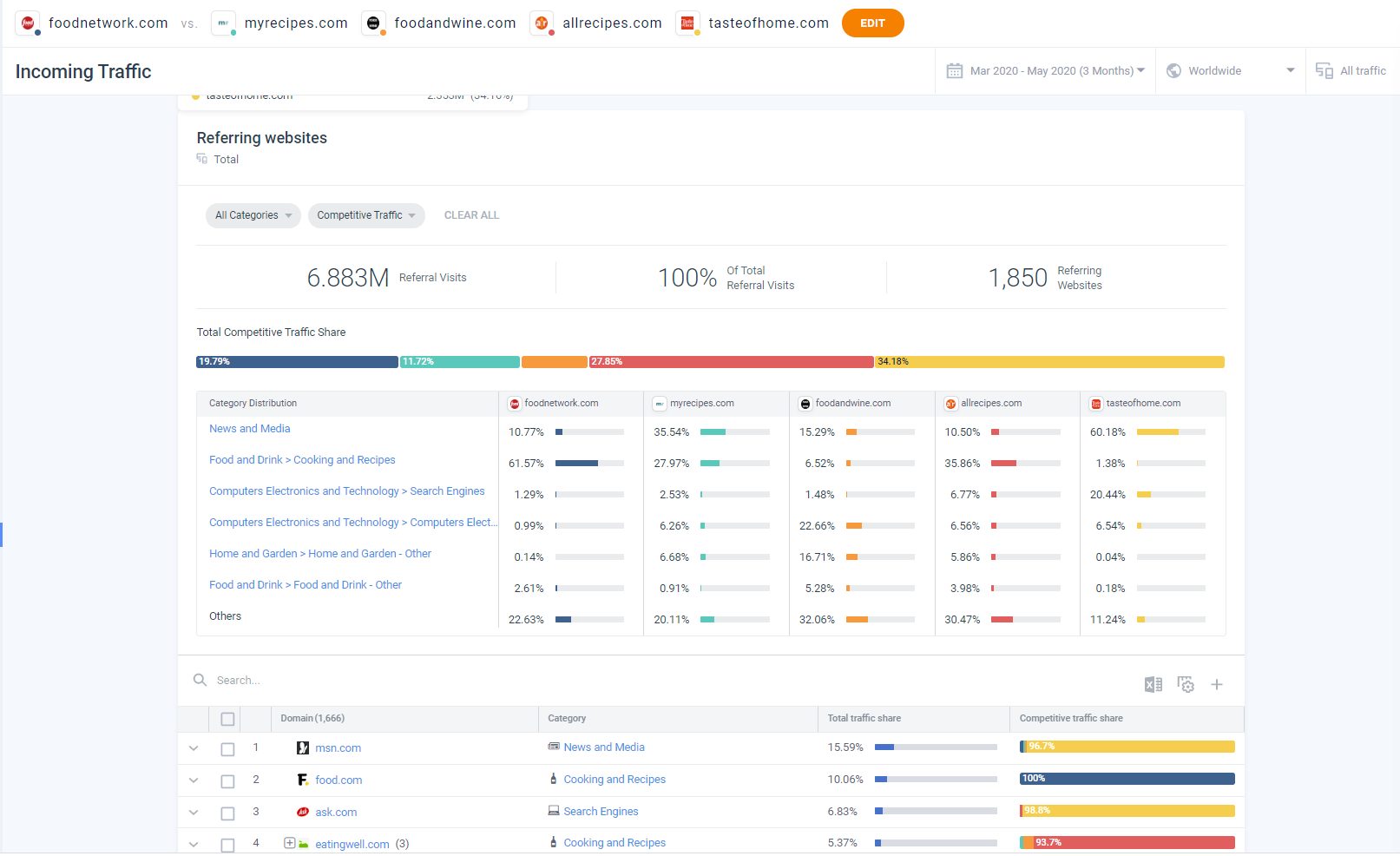Screen dimensions: 1400x856
Task: Expand the msn.com row chevron
Action: coord(194,748)
